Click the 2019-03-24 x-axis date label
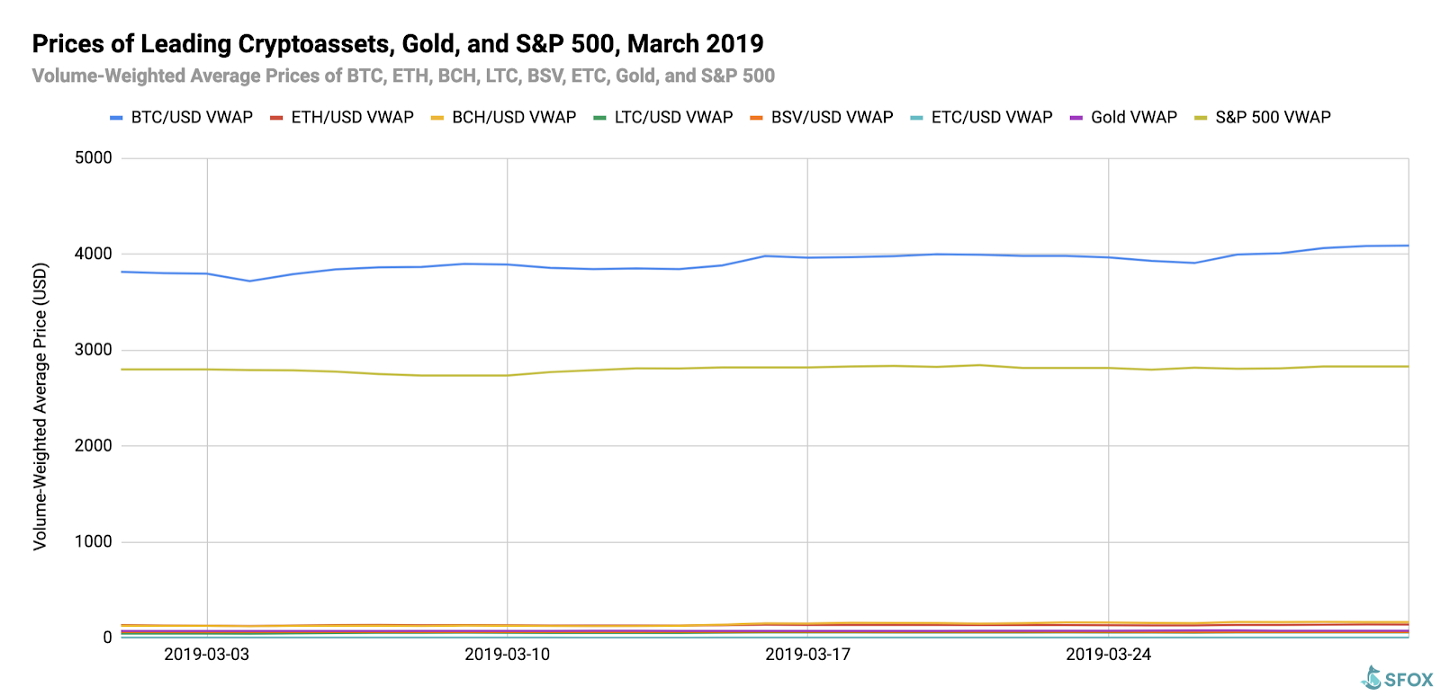The width and height of the screenshot is (1440, 695). pos(1108,655)
